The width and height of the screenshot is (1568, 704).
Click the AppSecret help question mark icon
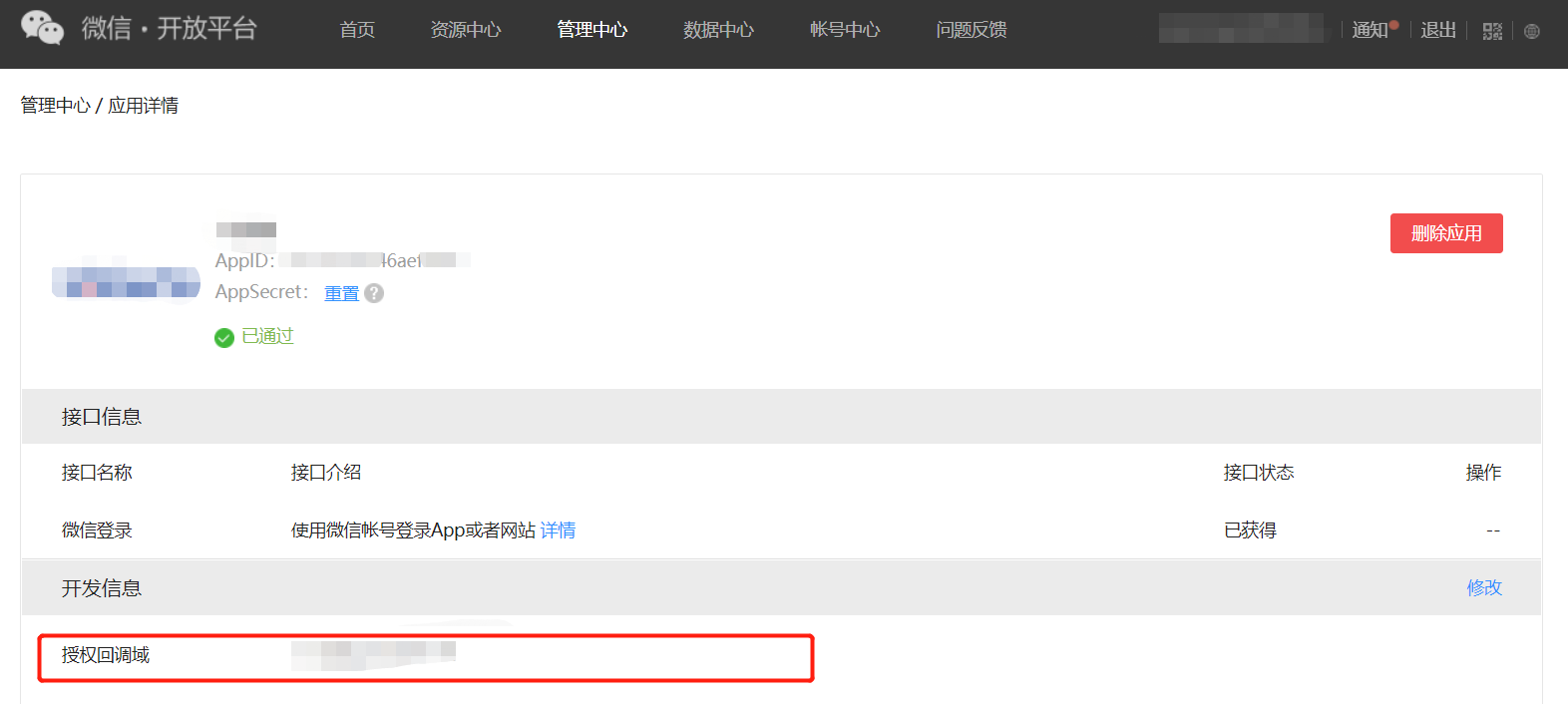[374, 293]
